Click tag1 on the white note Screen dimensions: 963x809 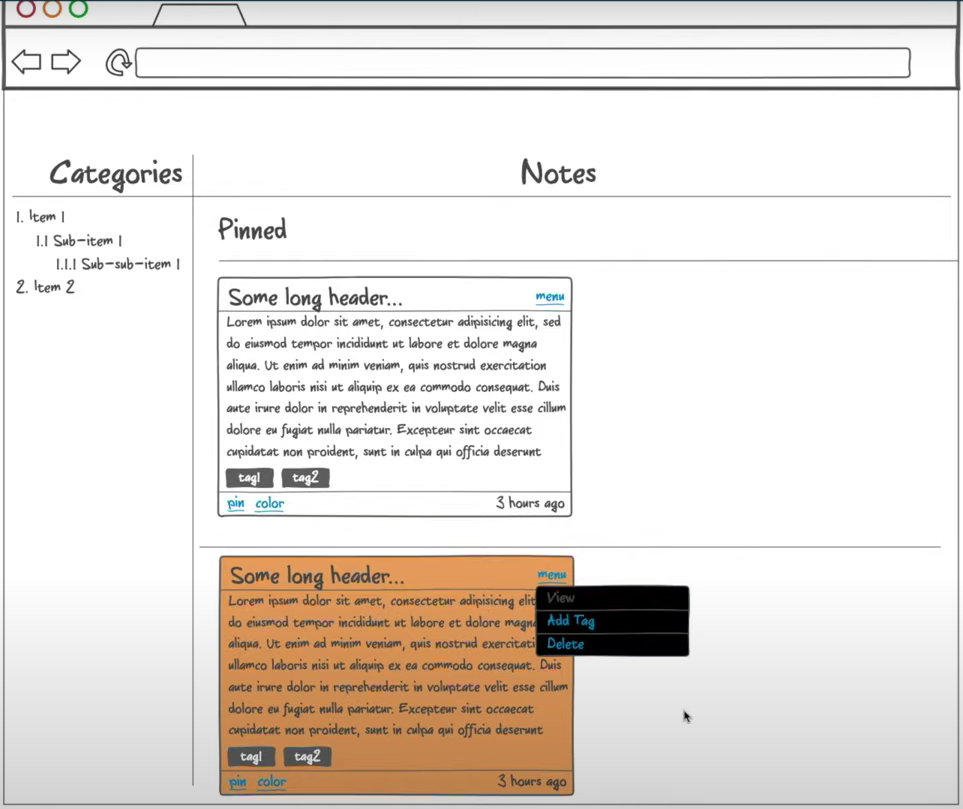pos(249,478)
